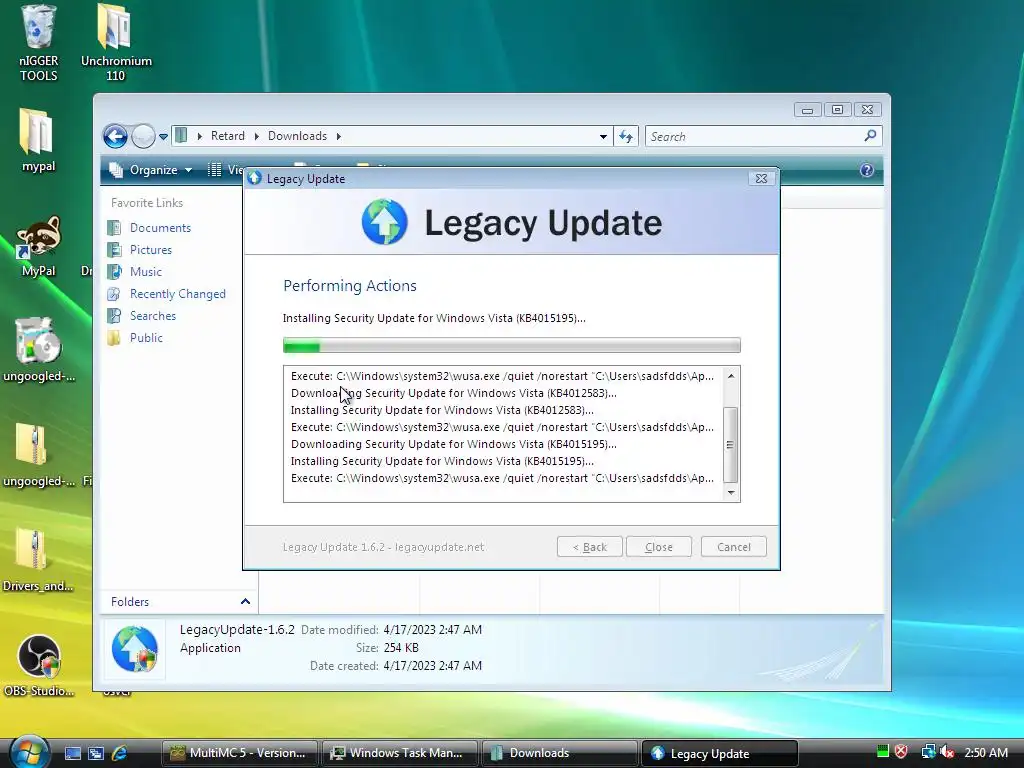Viewport: 1024px width, 768px height.
Task: Click the green tray indicator icon
Action: (883, 752)
